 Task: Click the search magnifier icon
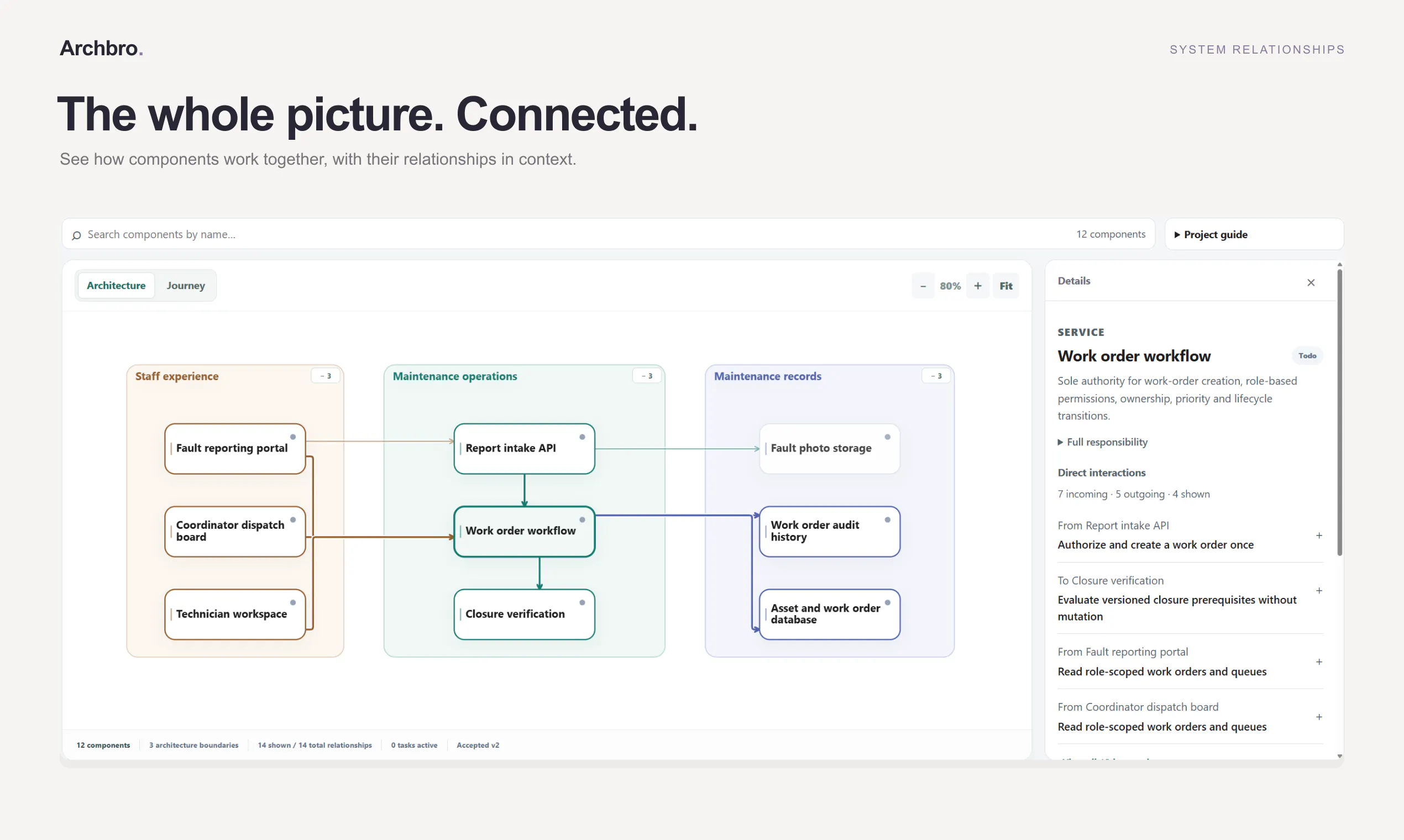pyautogui.click(x=76, y=235)
